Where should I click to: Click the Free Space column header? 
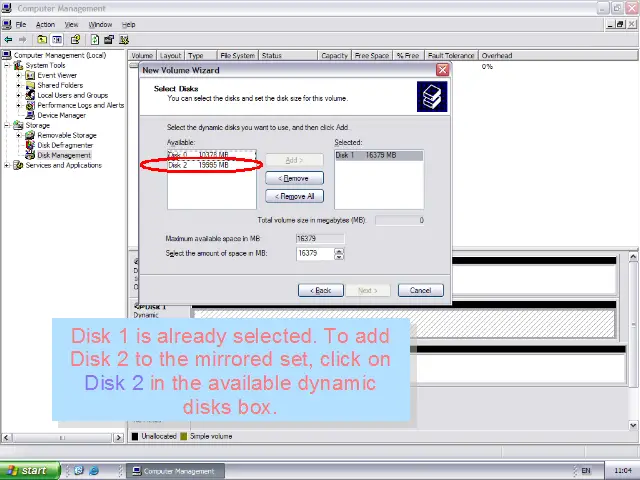tap(372, 56)
